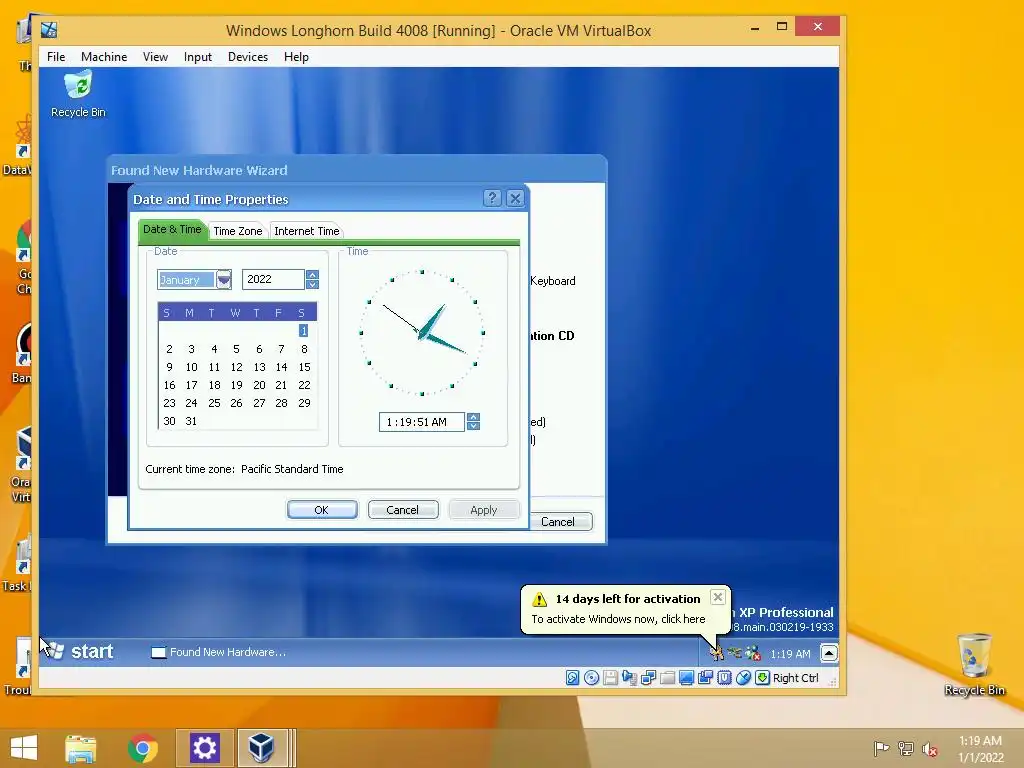Click the help question mark button in dialog
Screen dimensions: 1024x768
point(492,199)
